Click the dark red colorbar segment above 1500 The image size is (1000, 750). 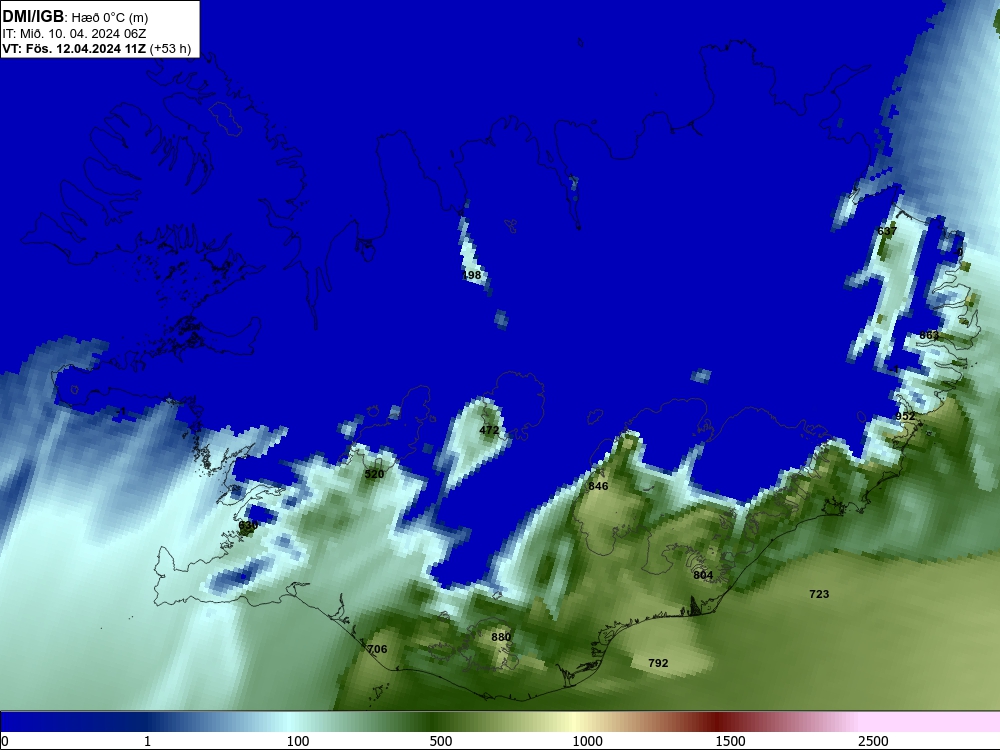point(719,722)
